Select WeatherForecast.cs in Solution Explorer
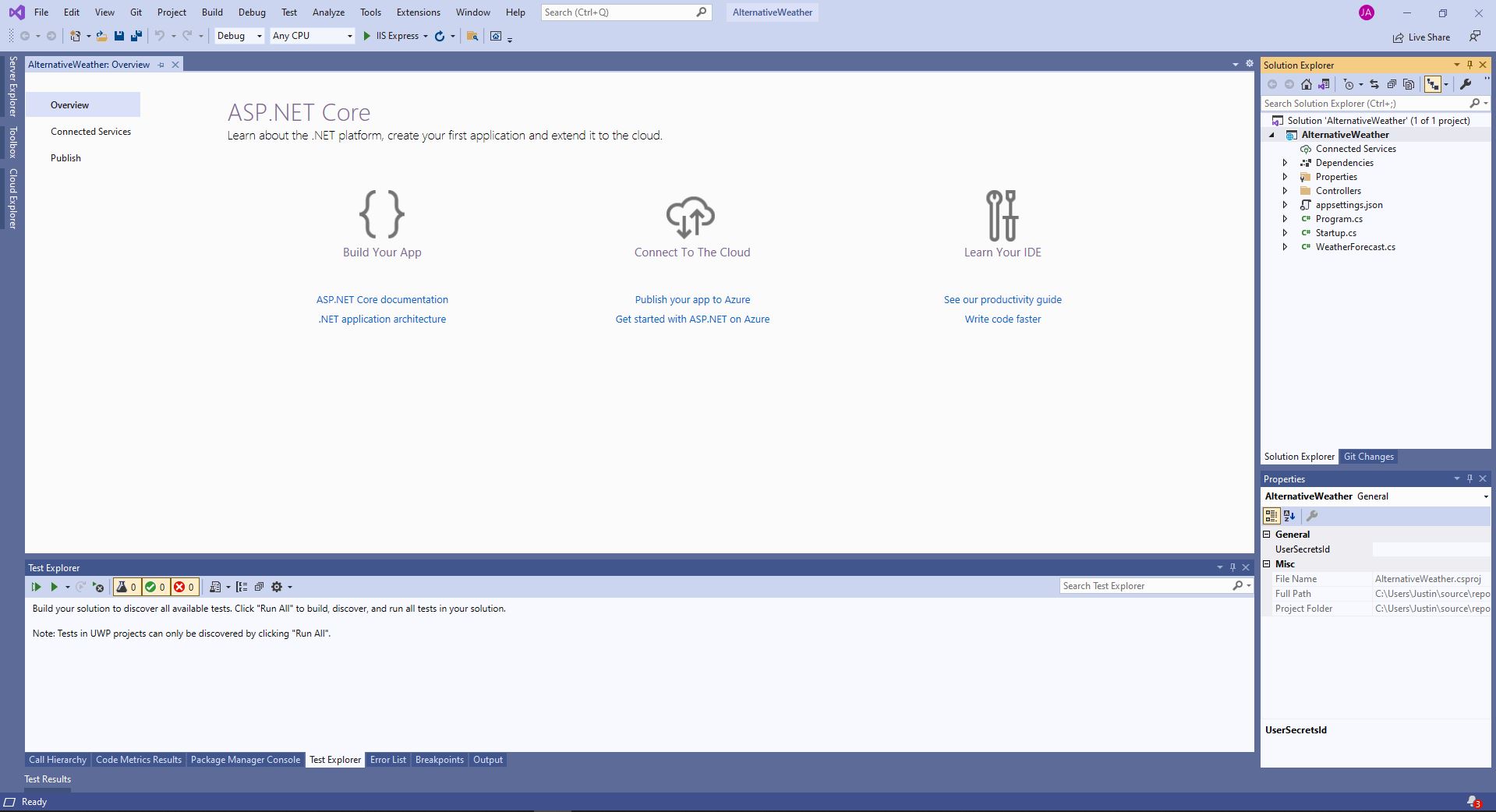 tap(1356, 247)
